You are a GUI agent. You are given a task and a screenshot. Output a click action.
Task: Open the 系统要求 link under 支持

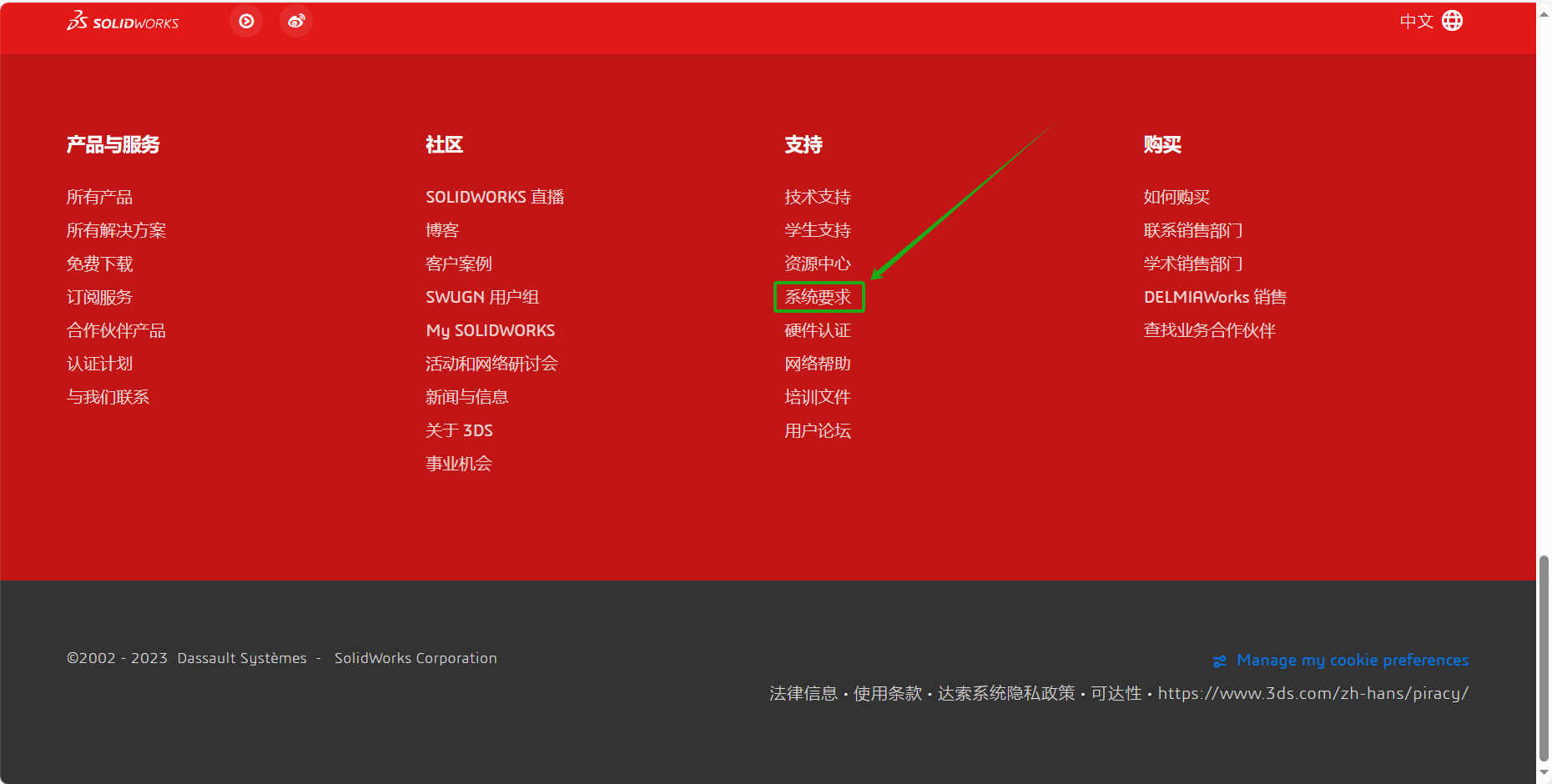819,297
